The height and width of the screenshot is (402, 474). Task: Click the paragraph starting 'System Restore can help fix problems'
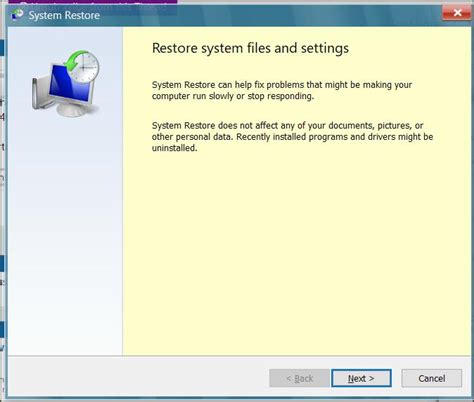click(282, 90)
